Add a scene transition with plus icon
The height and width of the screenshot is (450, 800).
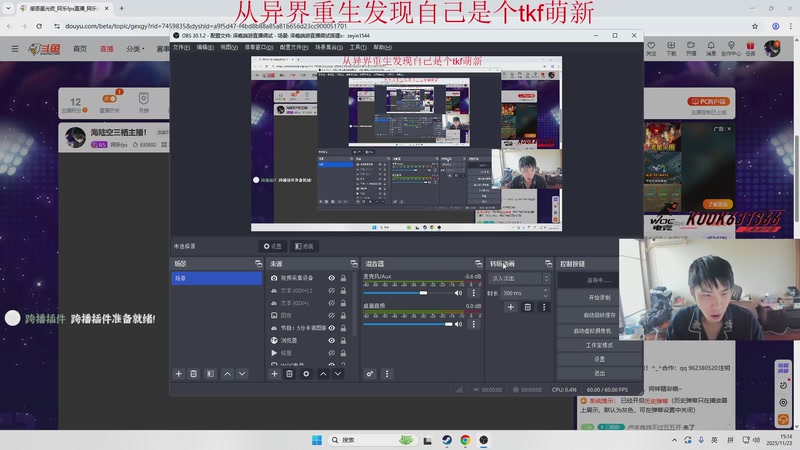(x=511, y=307)
